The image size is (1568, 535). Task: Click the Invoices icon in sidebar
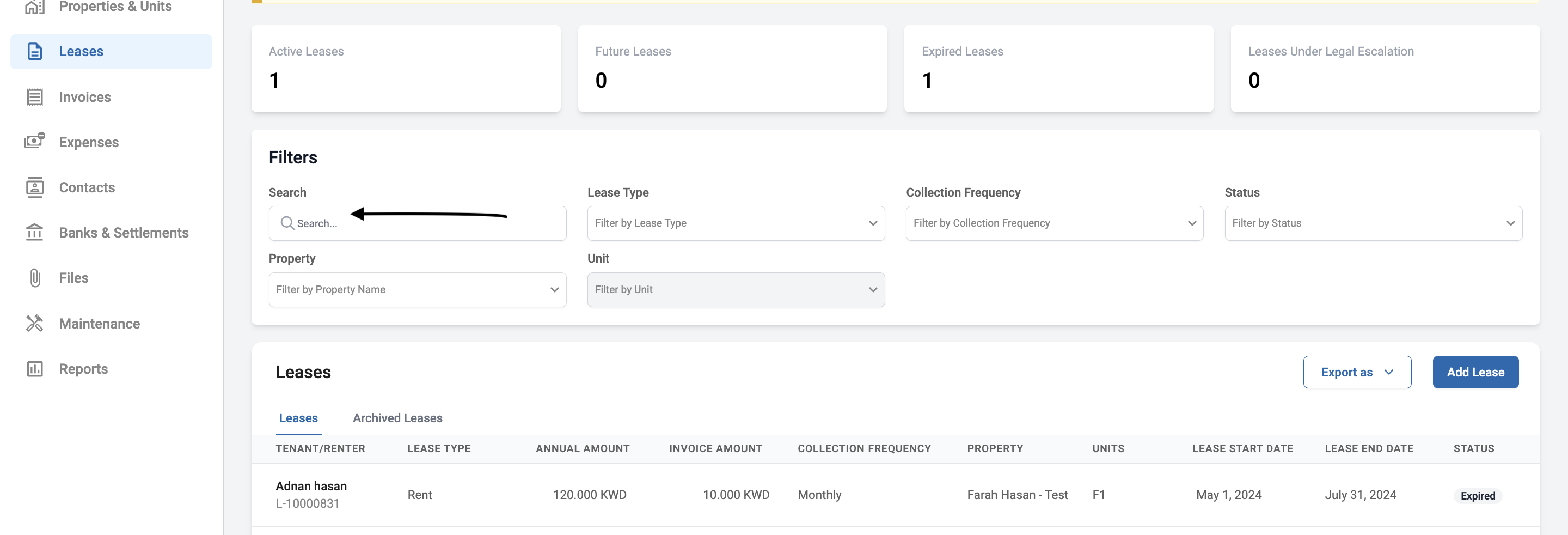35,97
